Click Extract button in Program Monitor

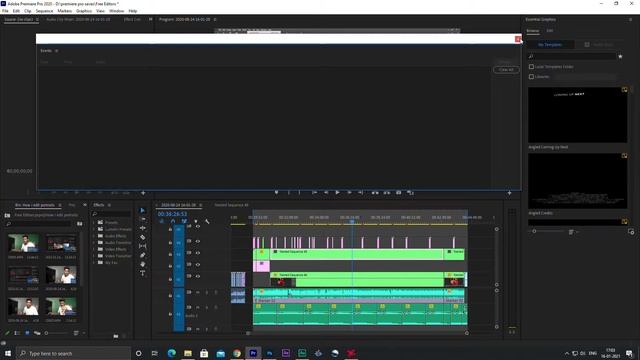(x=387, y=193)
